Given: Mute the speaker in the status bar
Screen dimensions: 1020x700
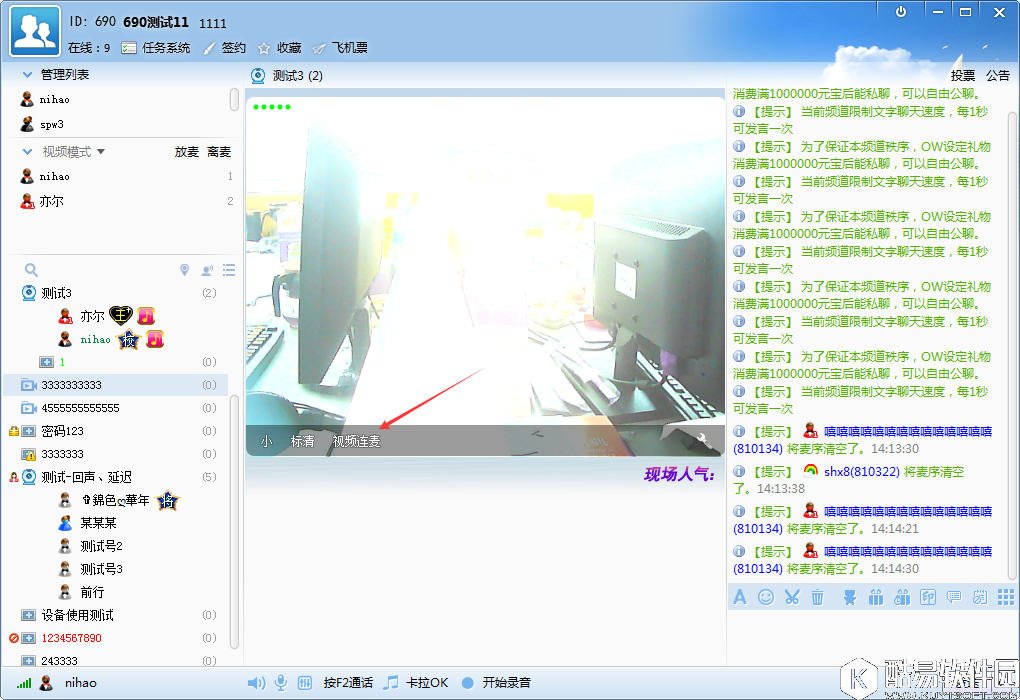Looking at the screenshot, I should pos(257,683).
